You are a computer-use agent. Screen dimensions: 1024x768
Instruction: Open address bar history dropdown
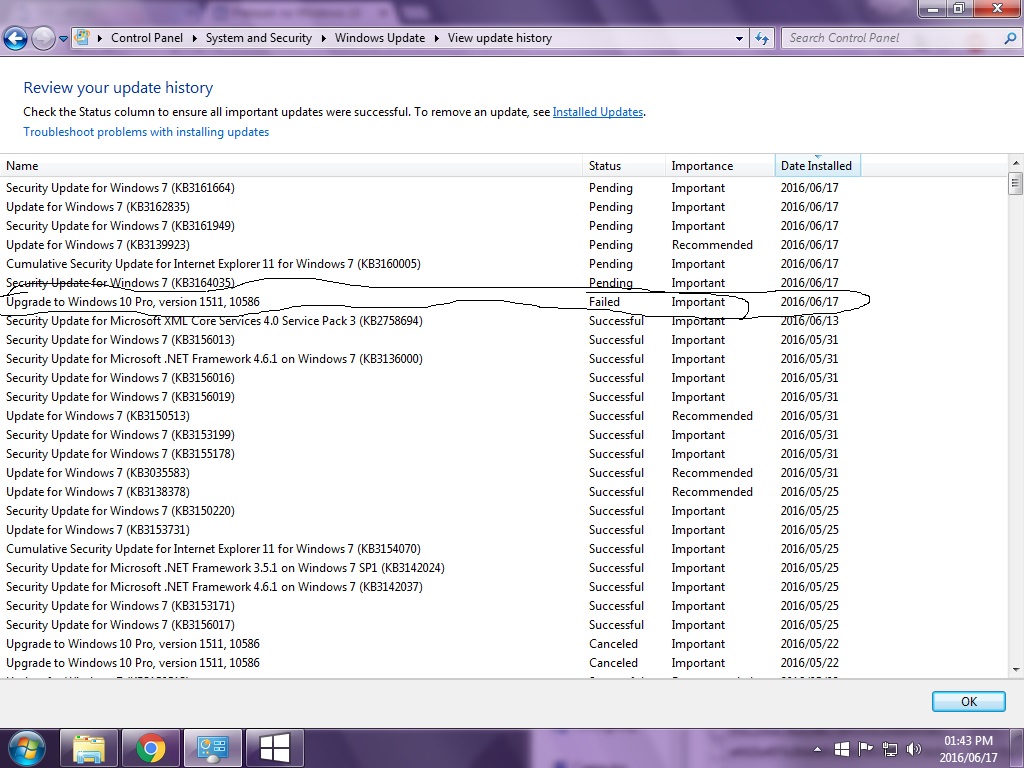739,39
